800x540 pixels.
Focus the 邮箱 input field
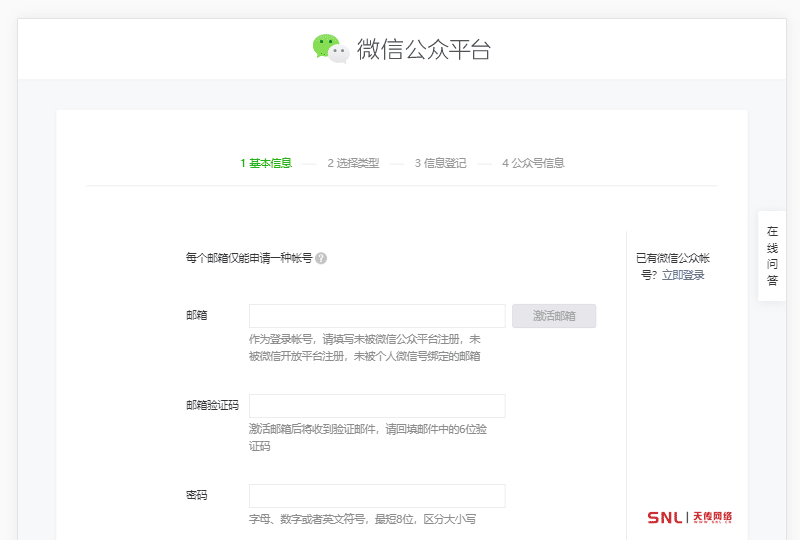click(x=377, y=316)
